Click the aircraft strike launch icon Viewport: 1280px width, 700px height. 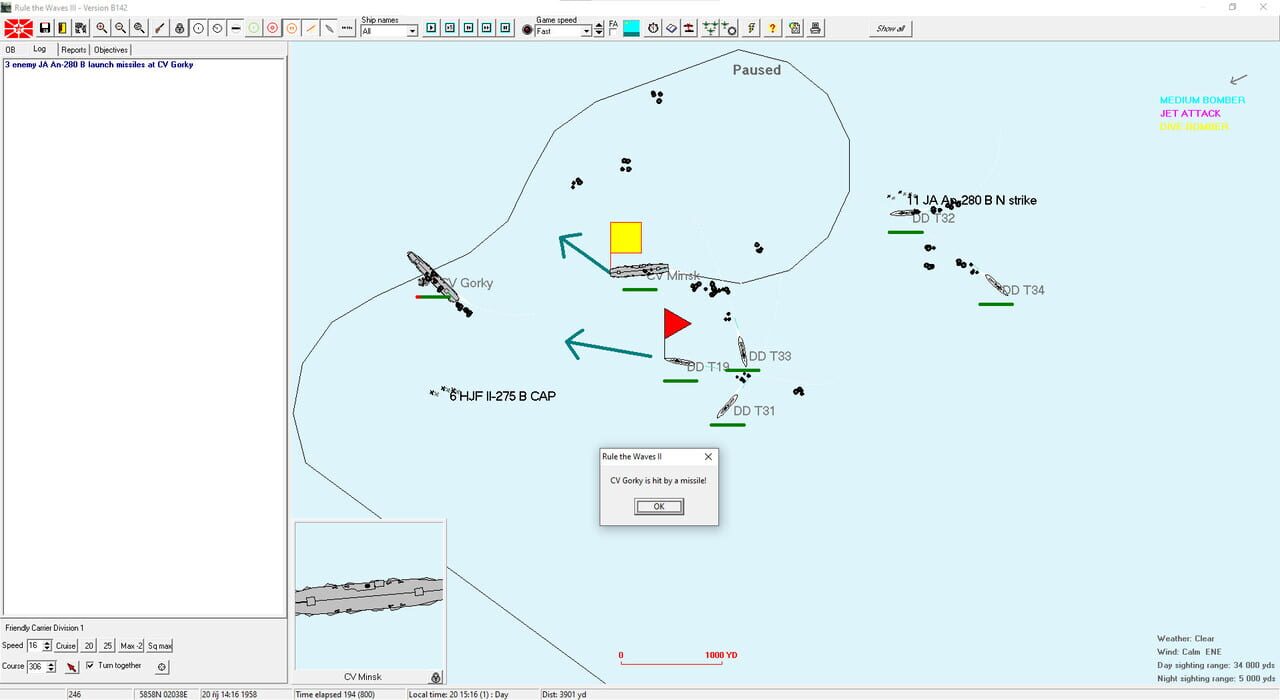[710, 27]
